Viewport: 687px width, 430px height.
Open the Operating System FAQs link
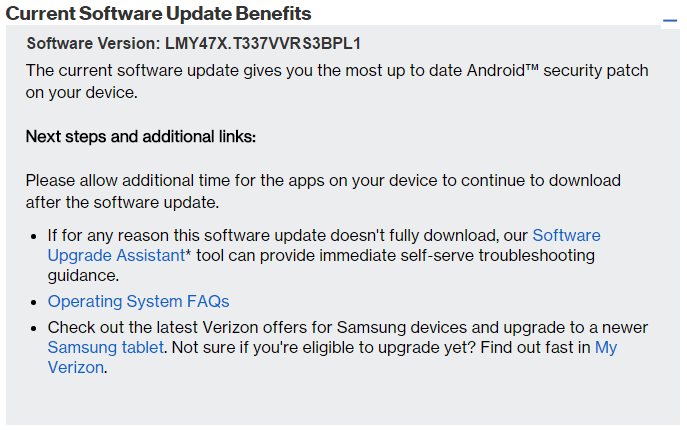coord(138,301)
